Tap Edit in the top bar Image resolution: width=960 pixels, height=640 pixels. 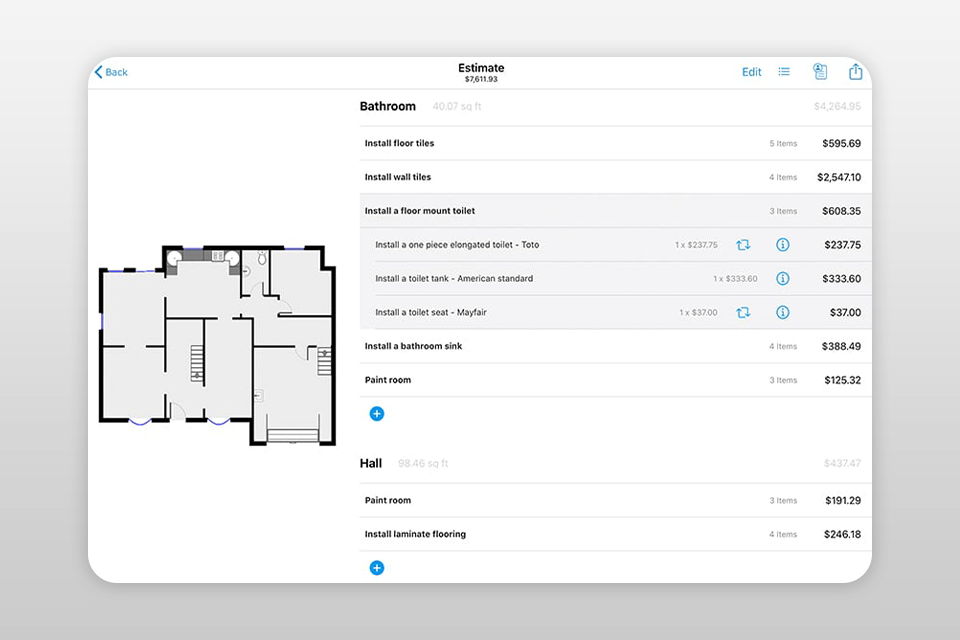pyautogui.click(x=751, y=72)
